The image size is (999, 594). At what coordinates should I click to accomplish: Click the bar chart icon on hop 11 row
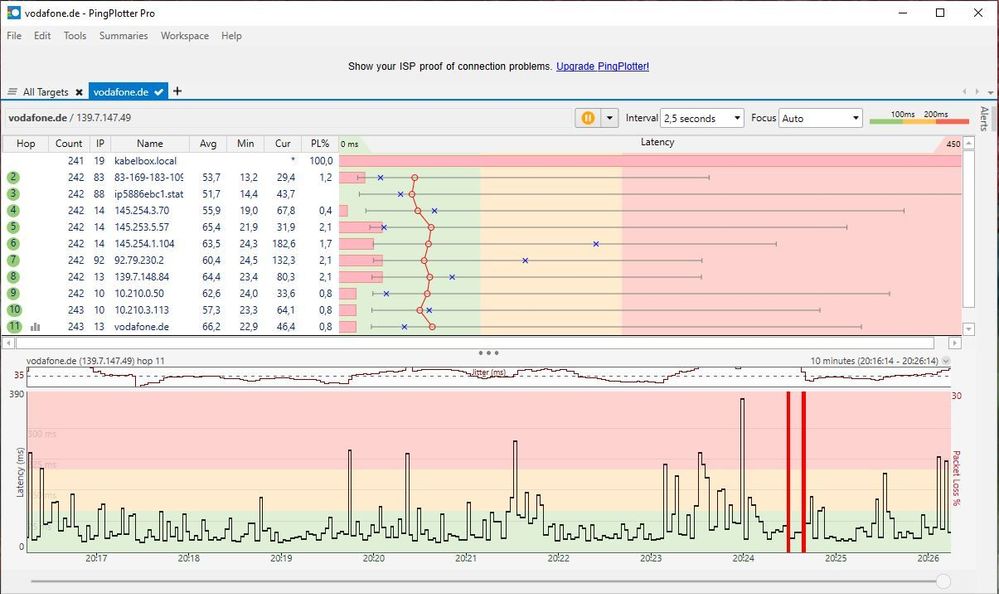(36, 327)
